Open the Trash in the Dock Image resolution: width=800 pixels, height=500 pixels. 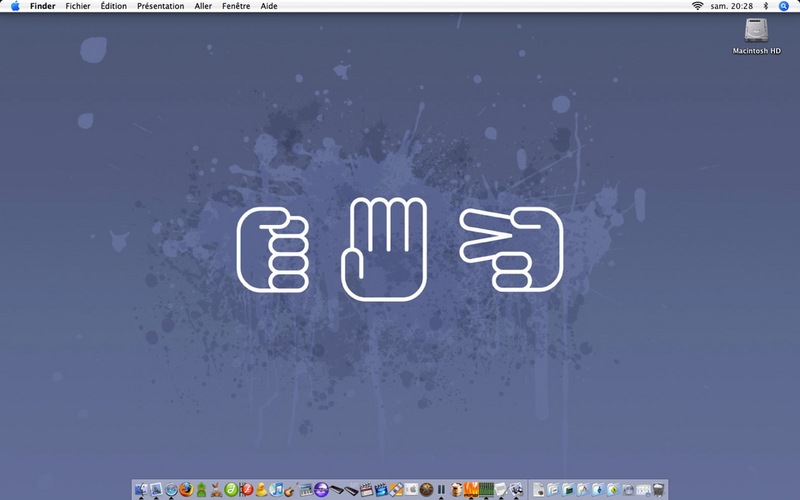[x=659, y=490]
